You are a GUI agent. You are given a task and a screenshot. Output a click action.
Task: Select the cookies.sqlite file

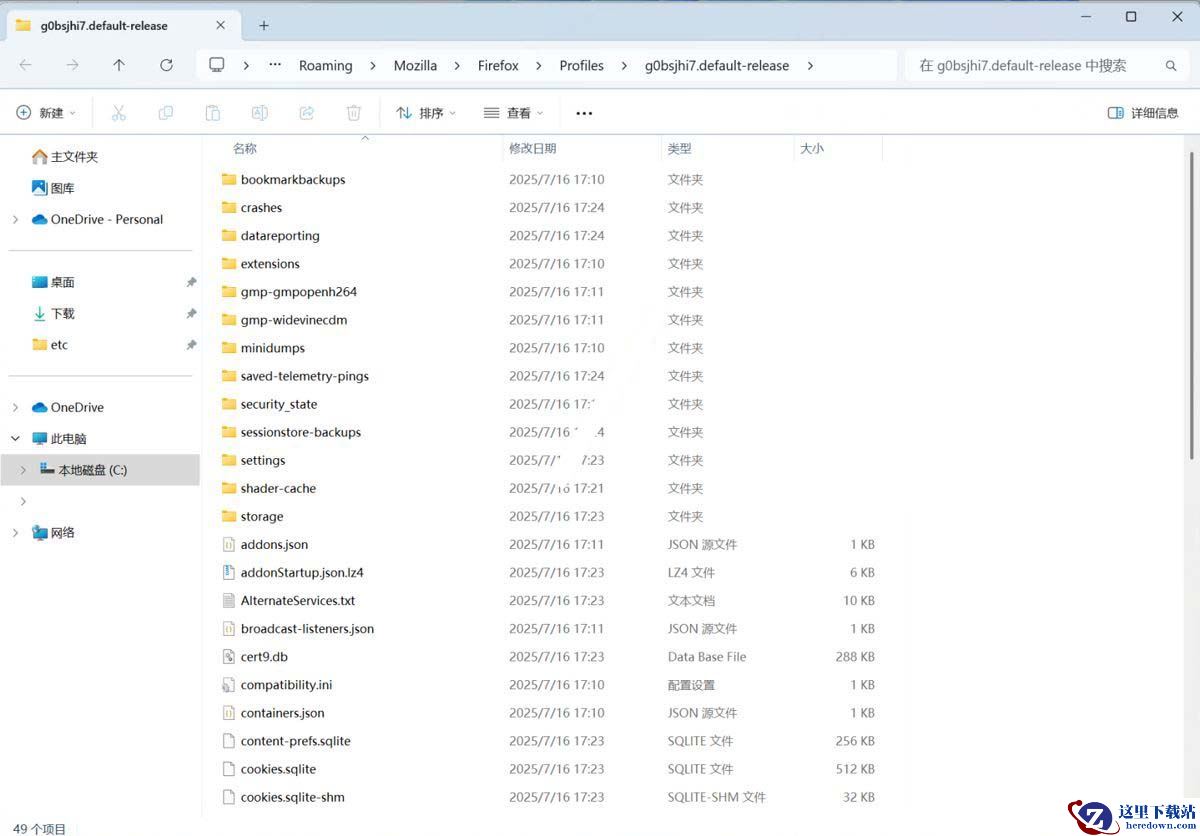click(278, 769)
